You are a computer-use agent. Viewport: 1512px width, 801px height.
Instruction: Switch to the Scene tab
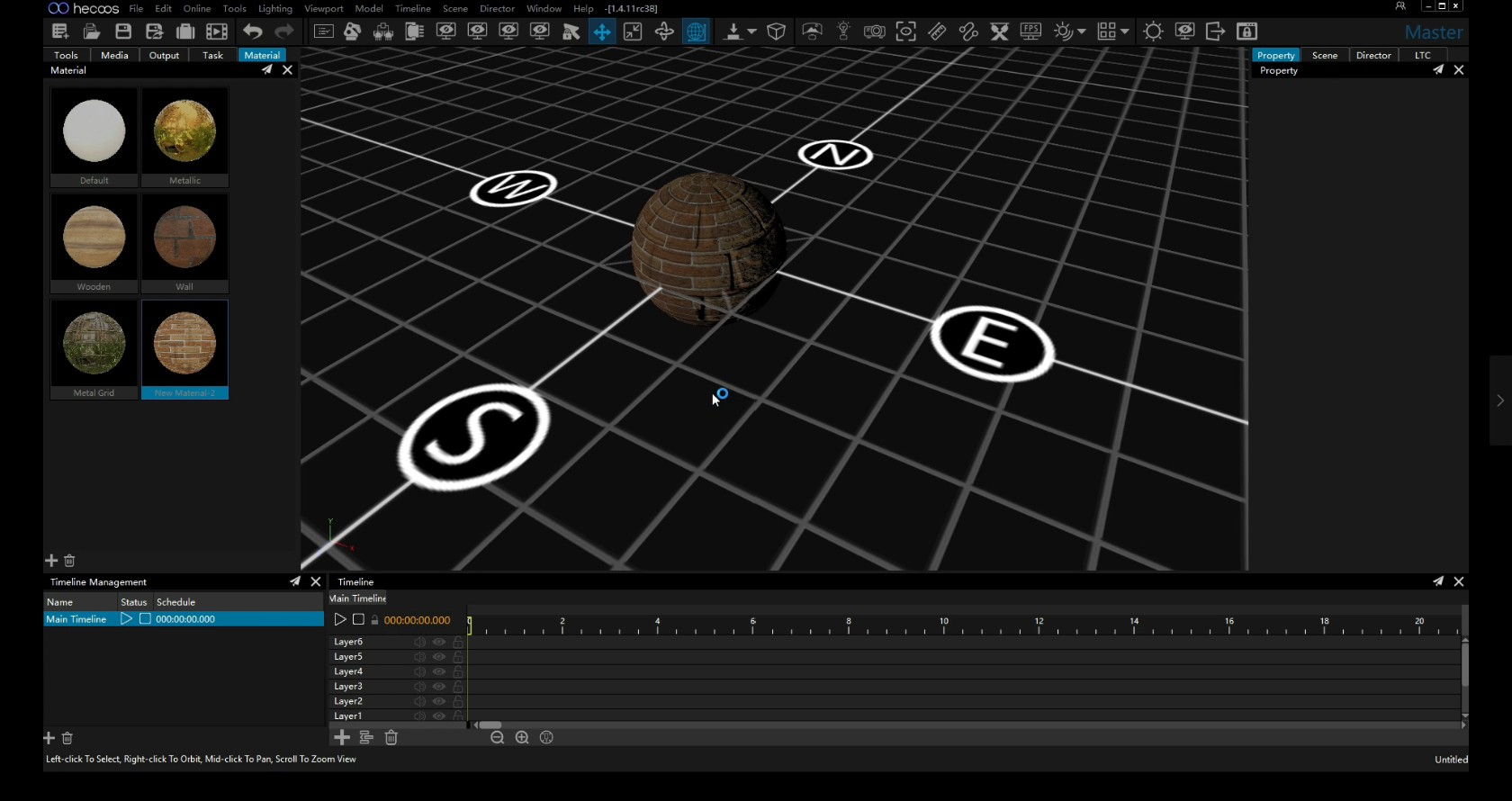coord(1325,55)
